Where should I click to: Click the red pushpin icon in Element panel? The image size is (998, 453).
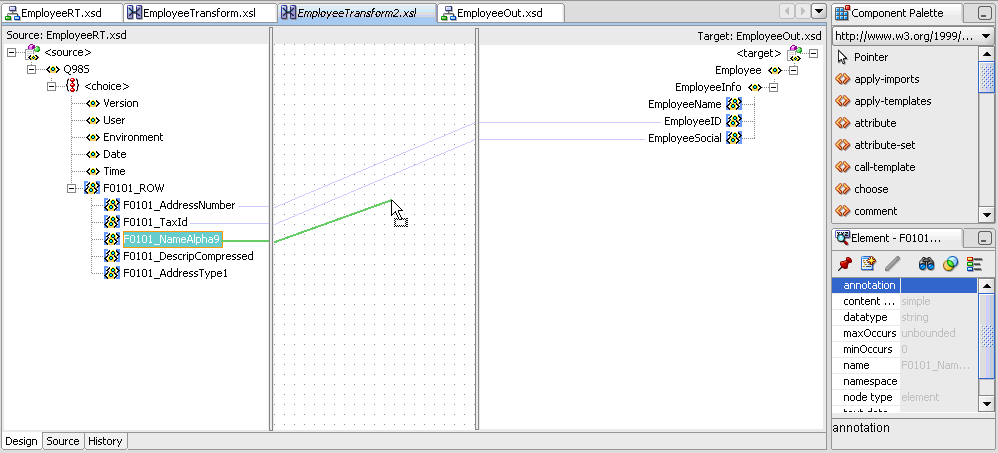point(845,263)
